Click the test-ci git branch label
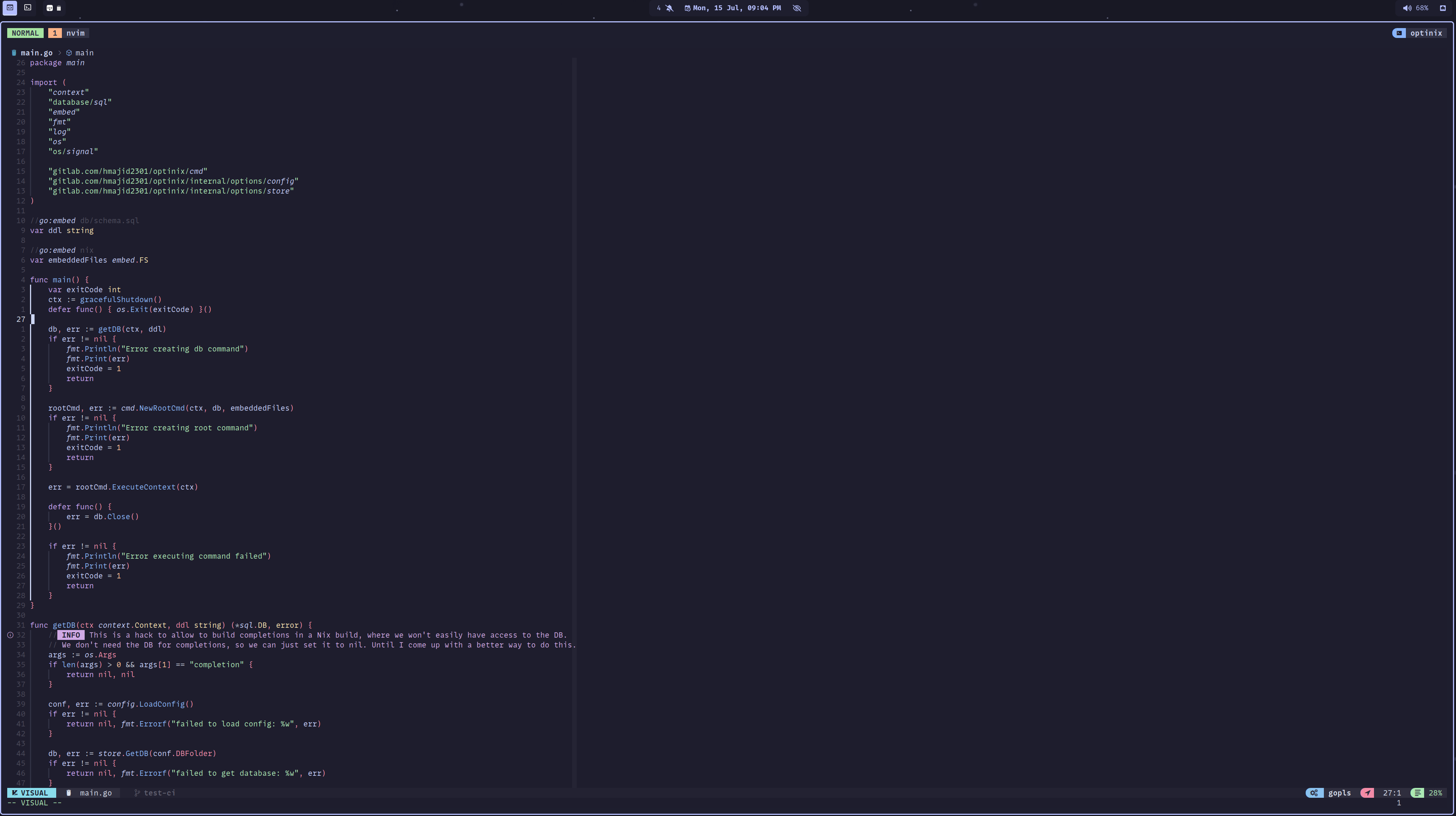 [x=159, y=793]
